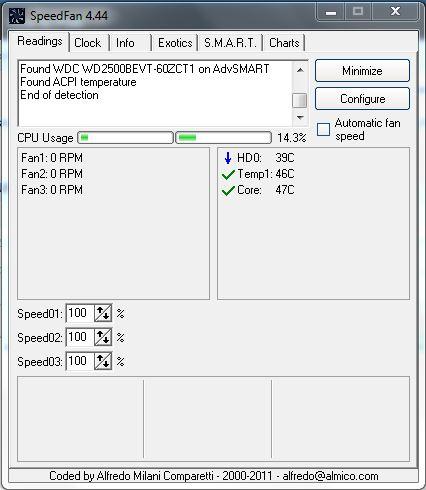Viewport: 426px width, 490px height.
Task: Click the blue down arrow next to HD0
Action: [x=228, y=158]
